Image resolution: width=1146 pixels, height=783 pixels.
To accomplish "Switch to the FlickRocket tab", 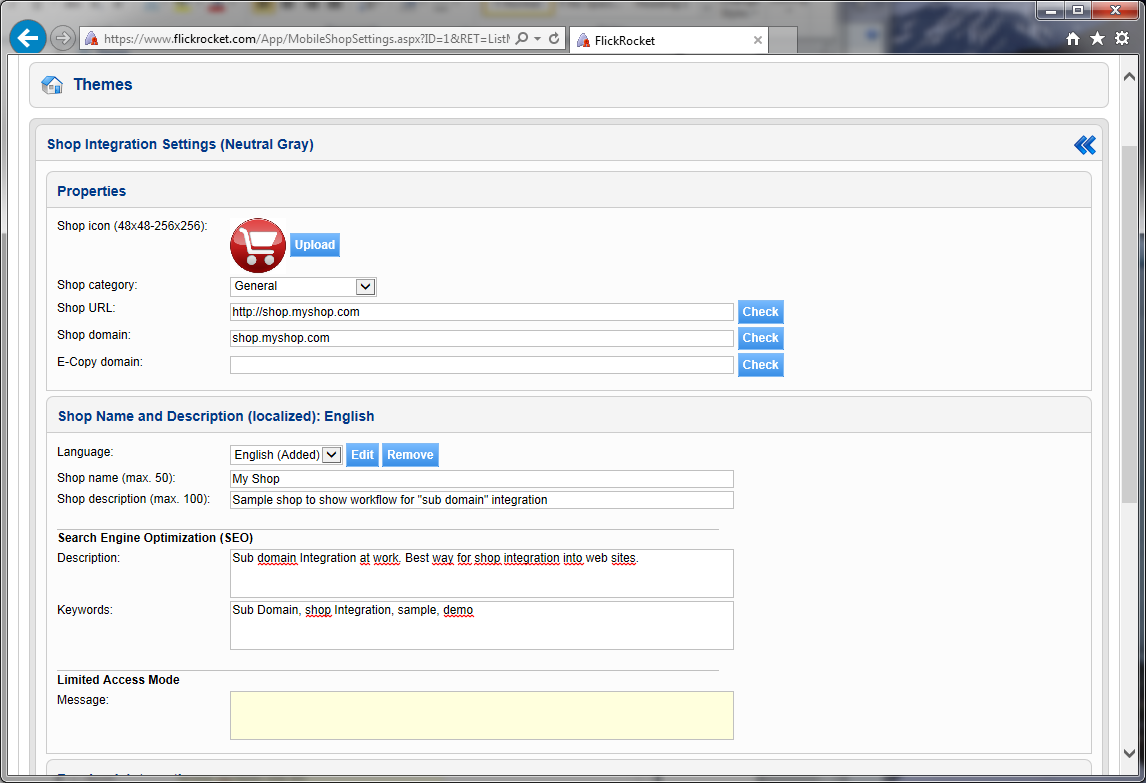I will tap(660, 41).
